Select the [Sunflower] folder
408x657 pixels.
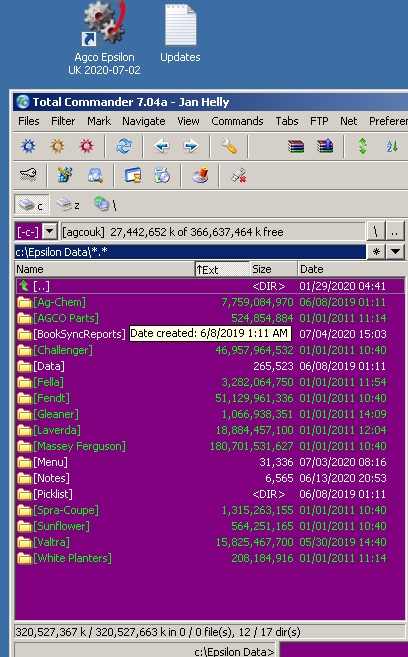(x=210, y=526)
